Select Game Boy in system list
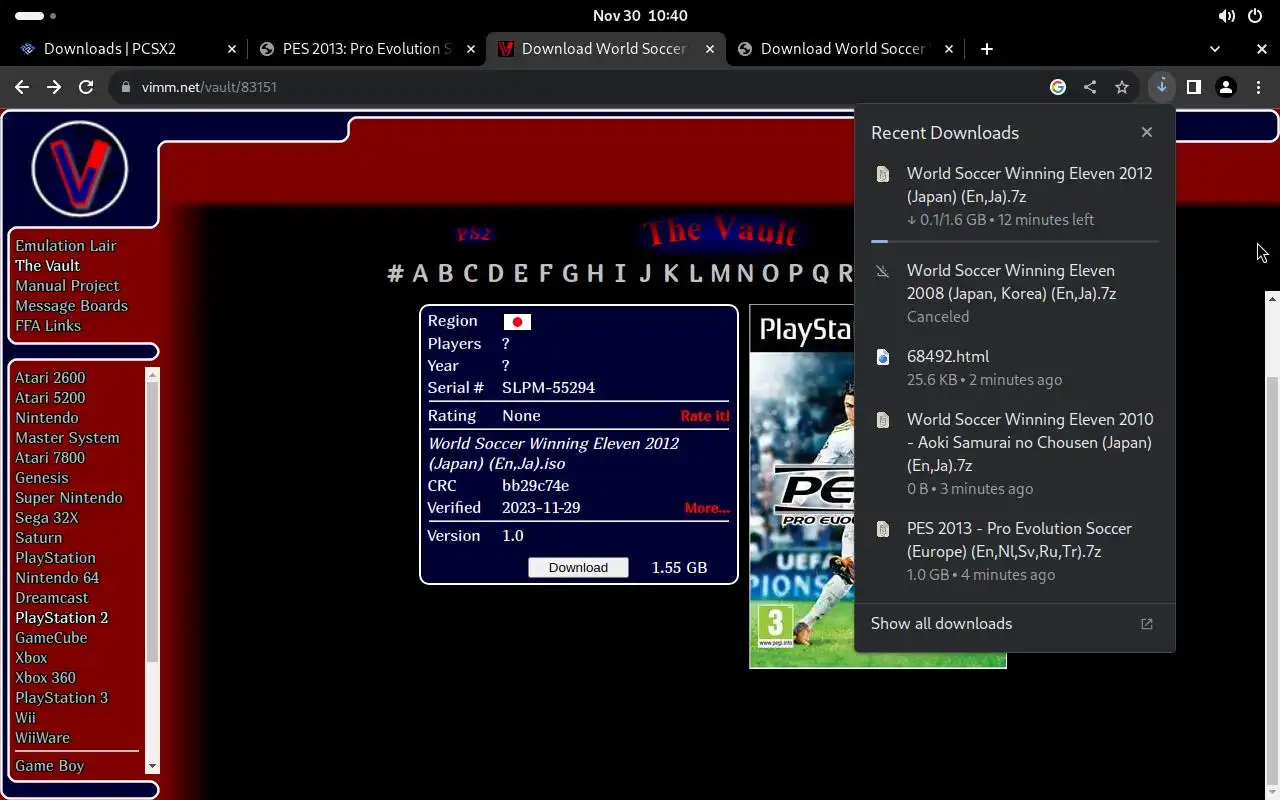 point(49,766)
